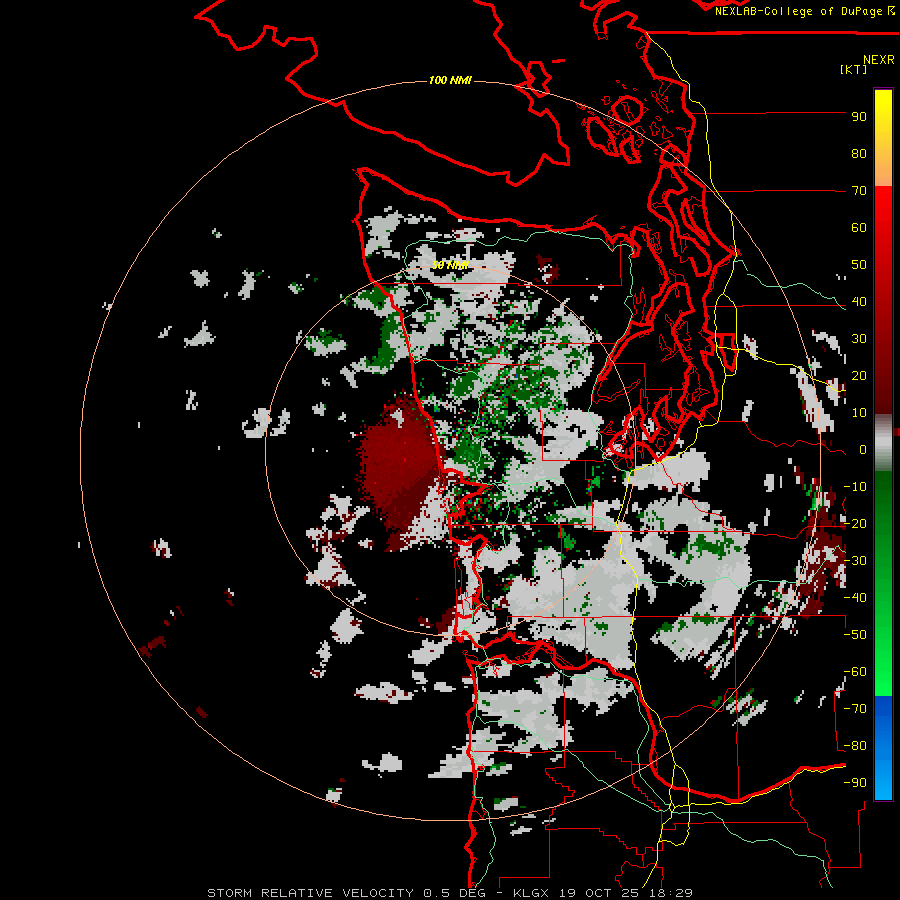Click the 90 value on velocity scale

(859, 117)
